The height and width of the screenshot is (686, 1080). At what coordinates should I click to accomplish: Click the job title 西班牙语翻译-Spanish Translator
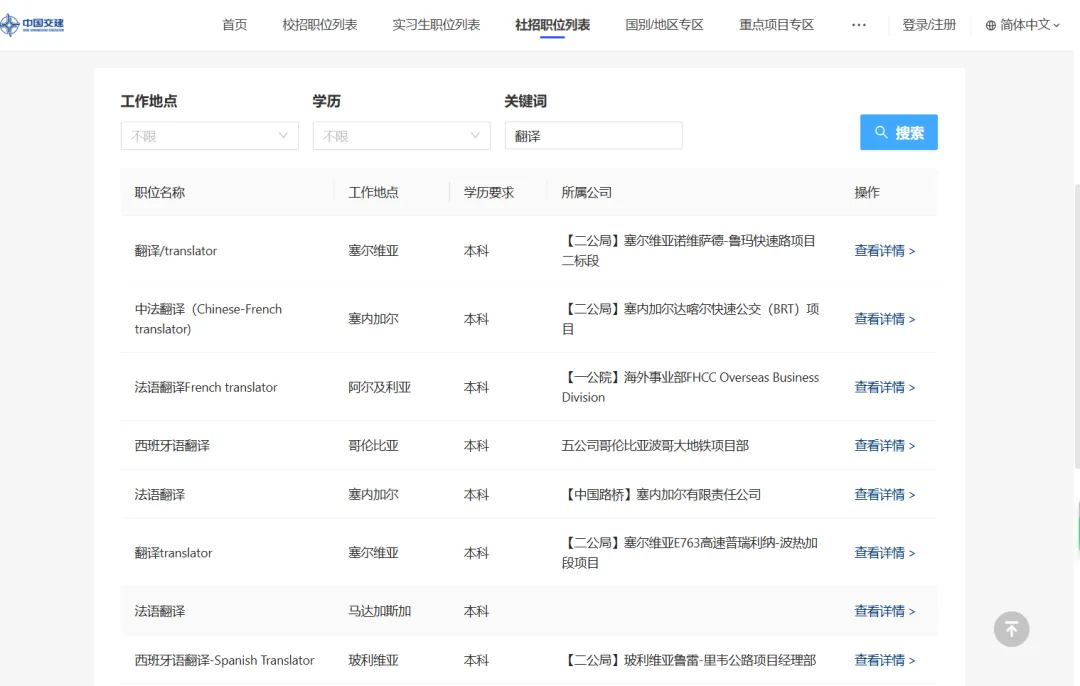click(225, 660)
